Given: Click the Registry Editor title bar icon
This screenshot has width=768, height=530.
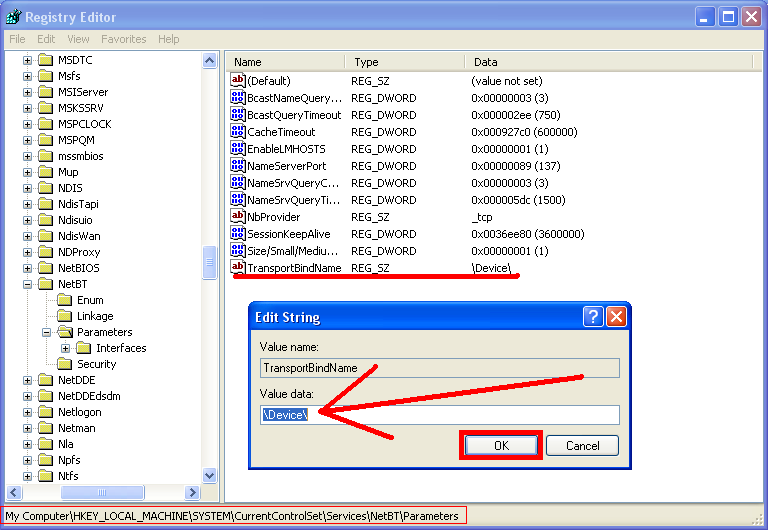Looking at the screenshot, I should pos(13,17).
